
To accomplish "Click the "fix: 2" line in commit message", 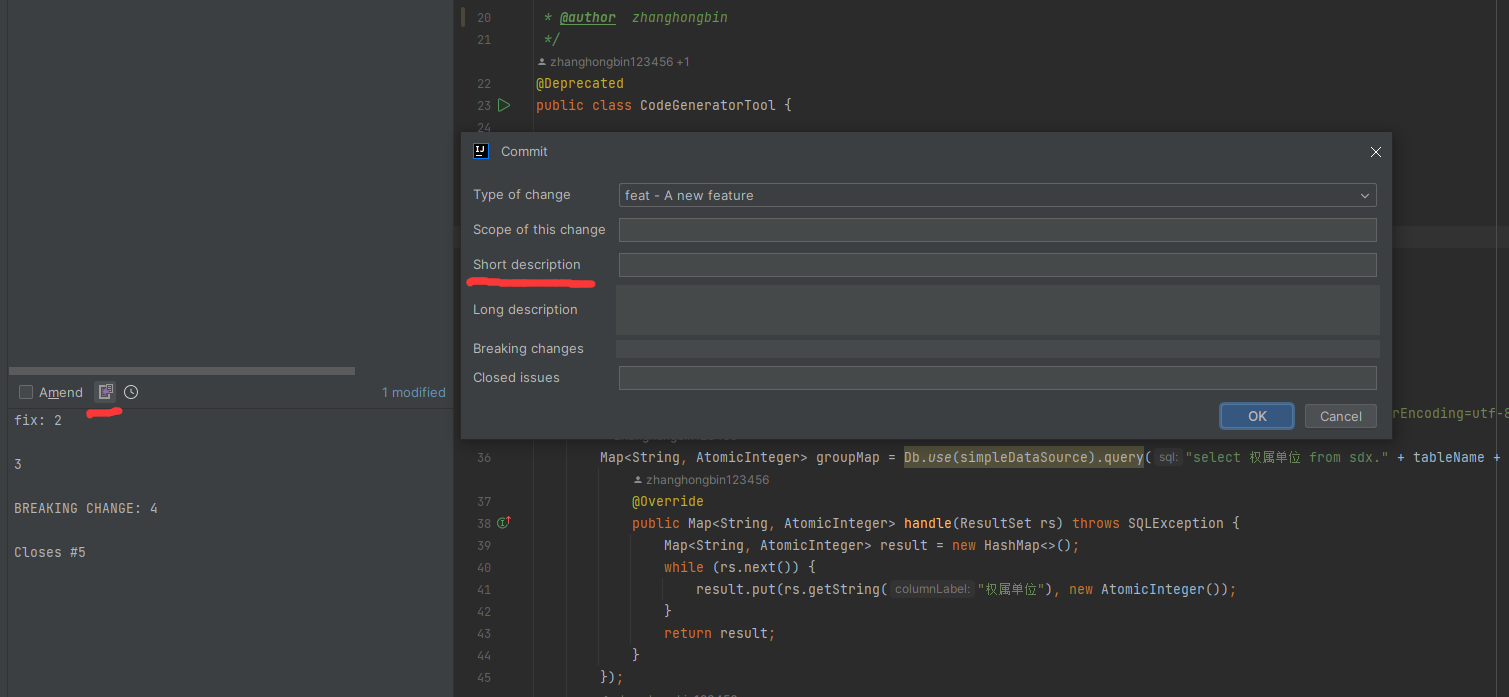I will (38, 420).
